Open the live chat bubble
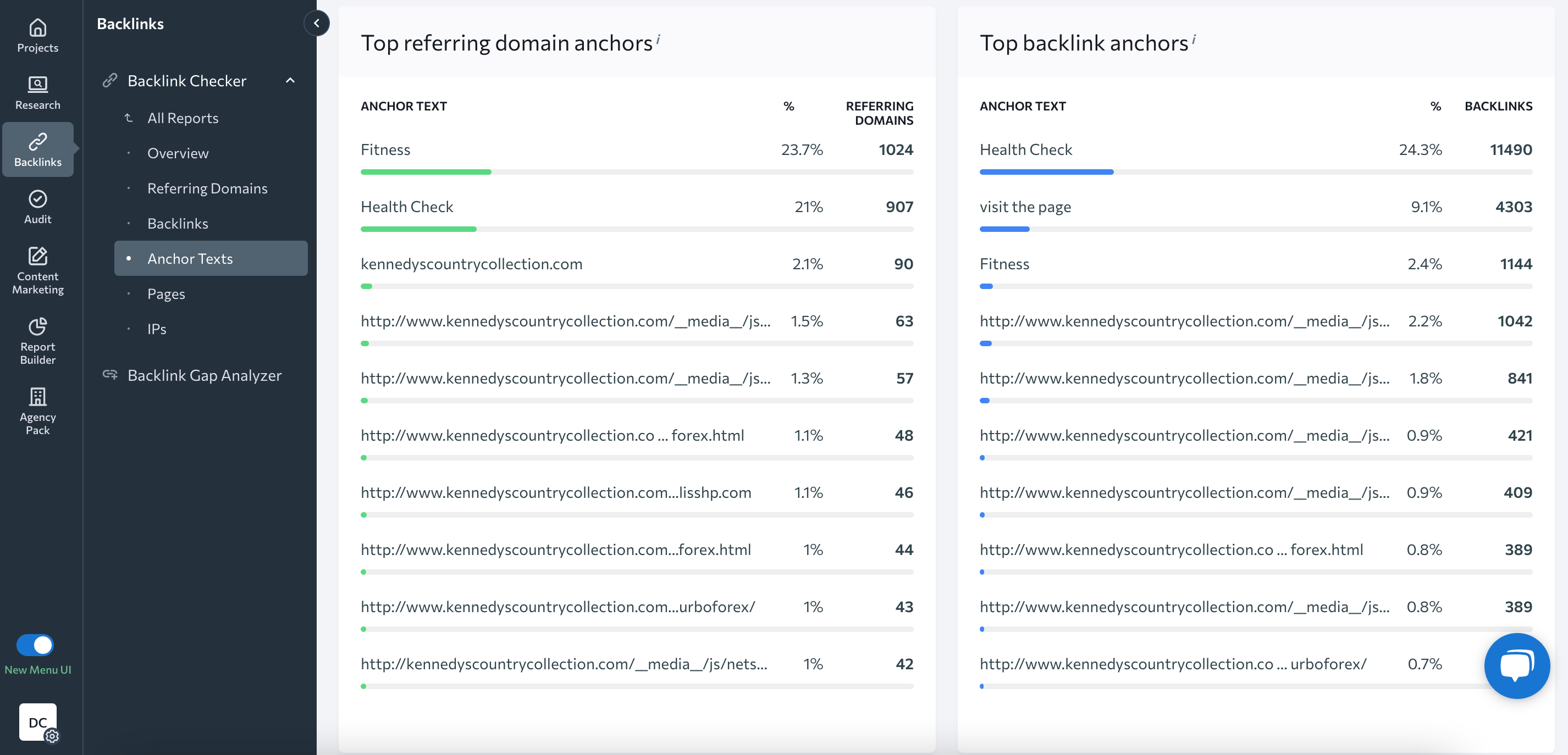This screenshot has width=1568, height=755. (x=1516, y=665)
